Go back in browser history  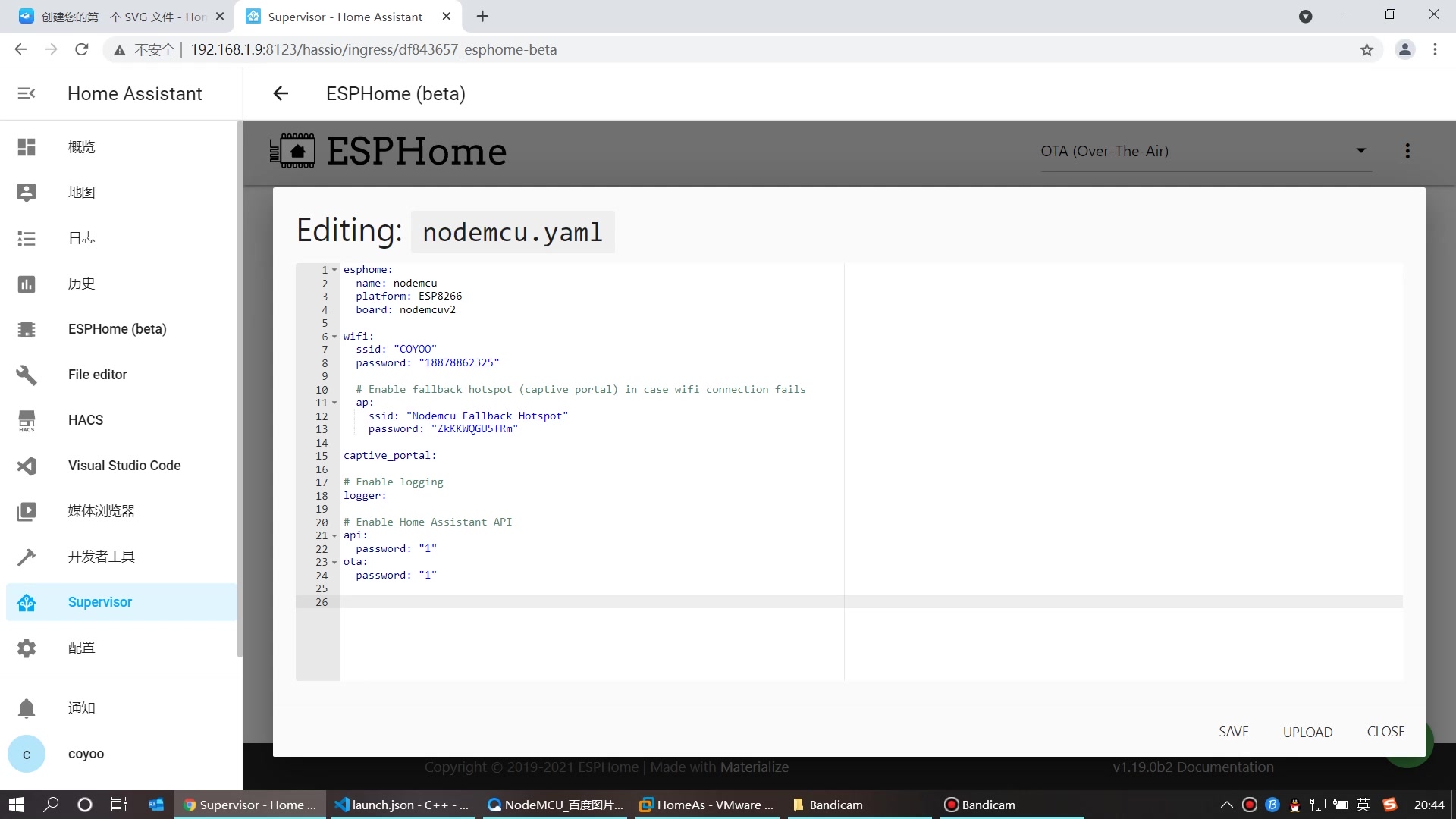[x=20, y=50]
